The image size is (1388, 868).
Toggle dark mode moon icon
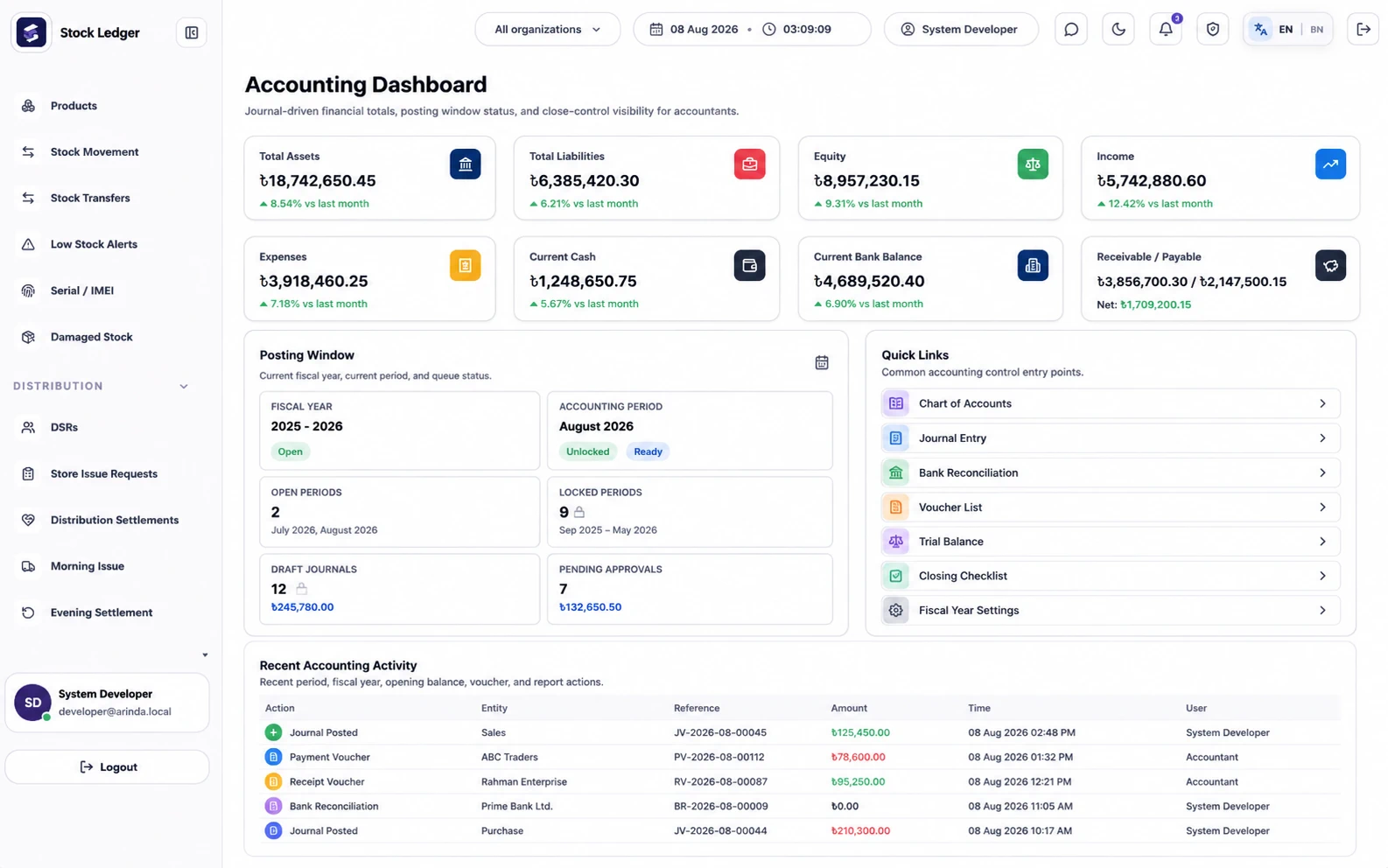point(1118,29)
